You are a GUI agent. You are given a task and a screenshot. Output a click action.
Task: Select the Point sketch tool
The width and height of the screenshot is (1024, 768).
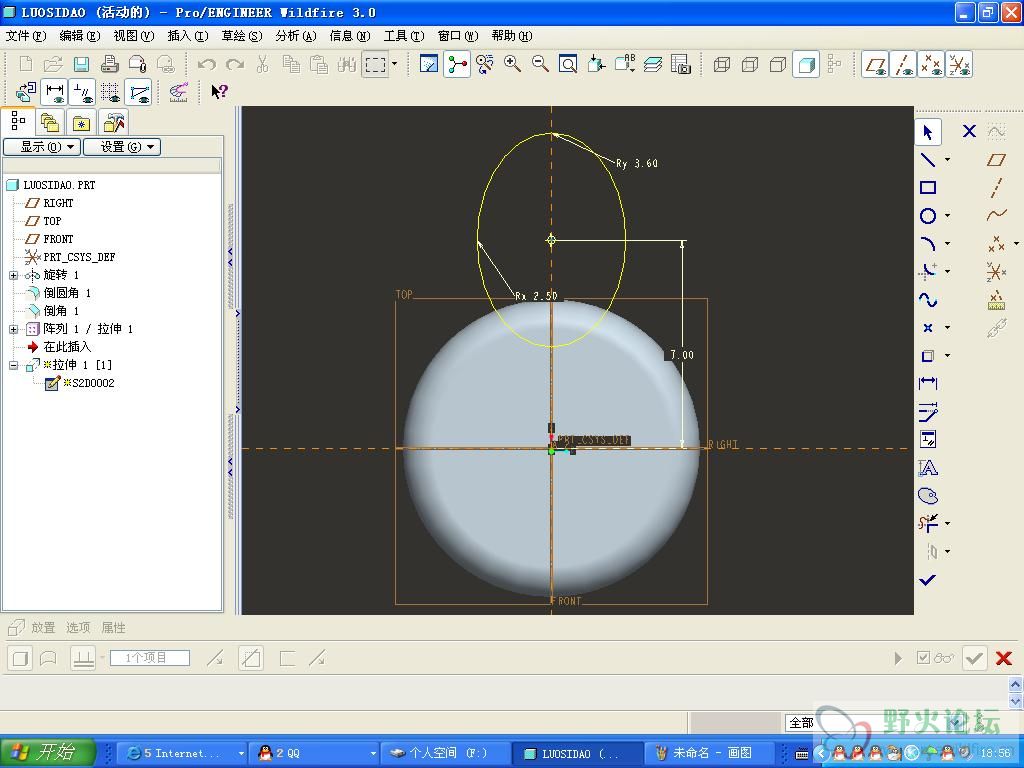click(x=927, y=327)
